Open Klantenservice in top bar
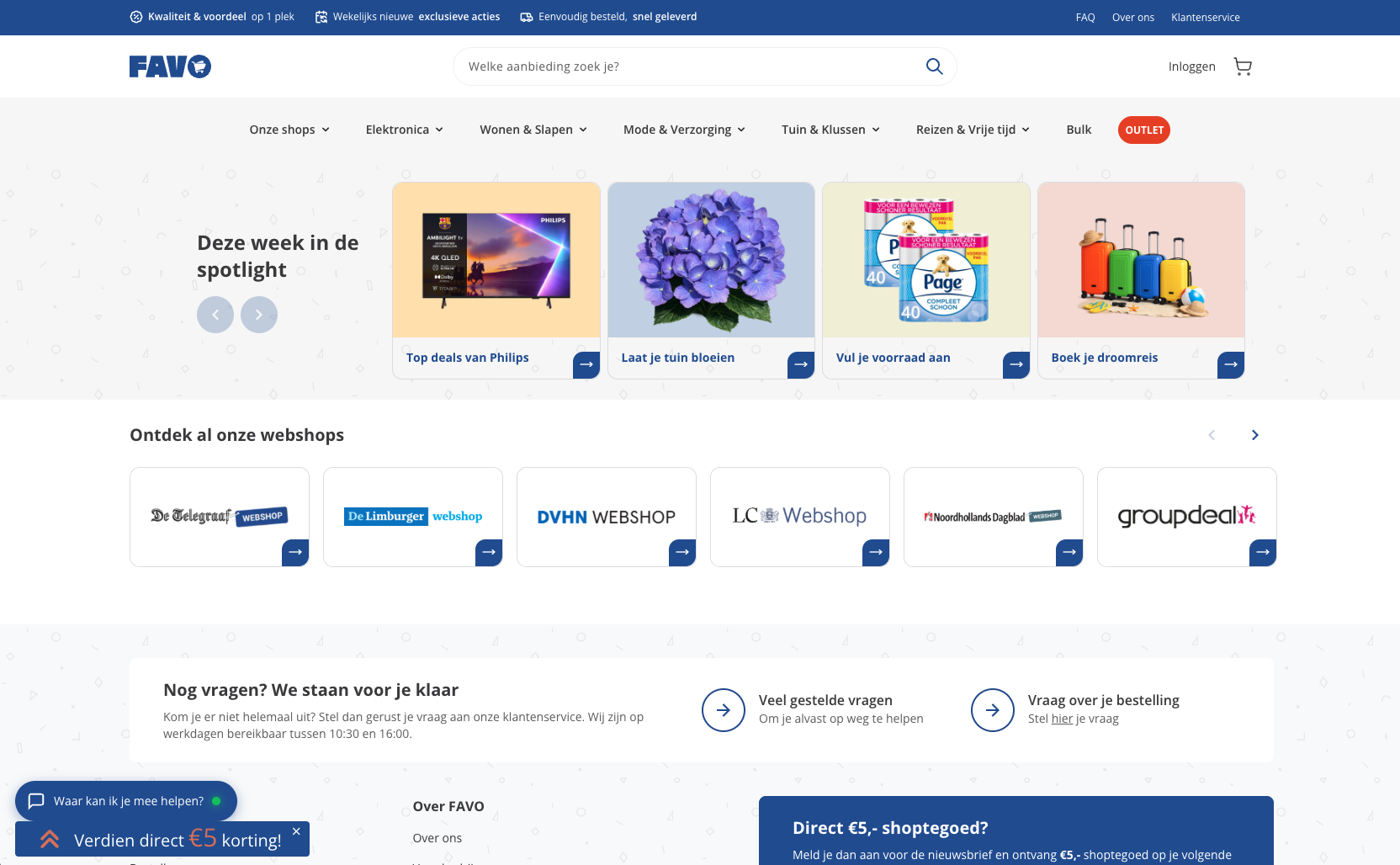 (x=1206, y=18)
